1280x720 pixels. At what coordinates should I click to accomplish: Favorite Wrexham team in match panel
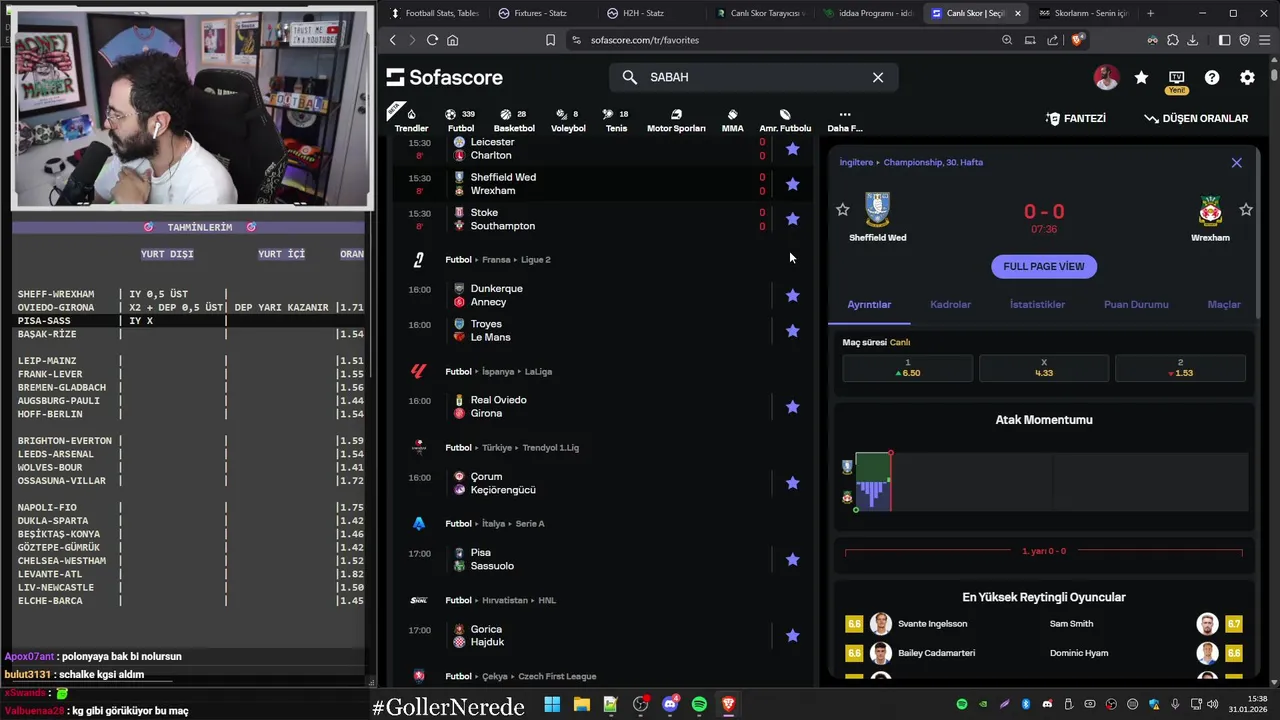pyautogui.click(x=1246, y=210)
